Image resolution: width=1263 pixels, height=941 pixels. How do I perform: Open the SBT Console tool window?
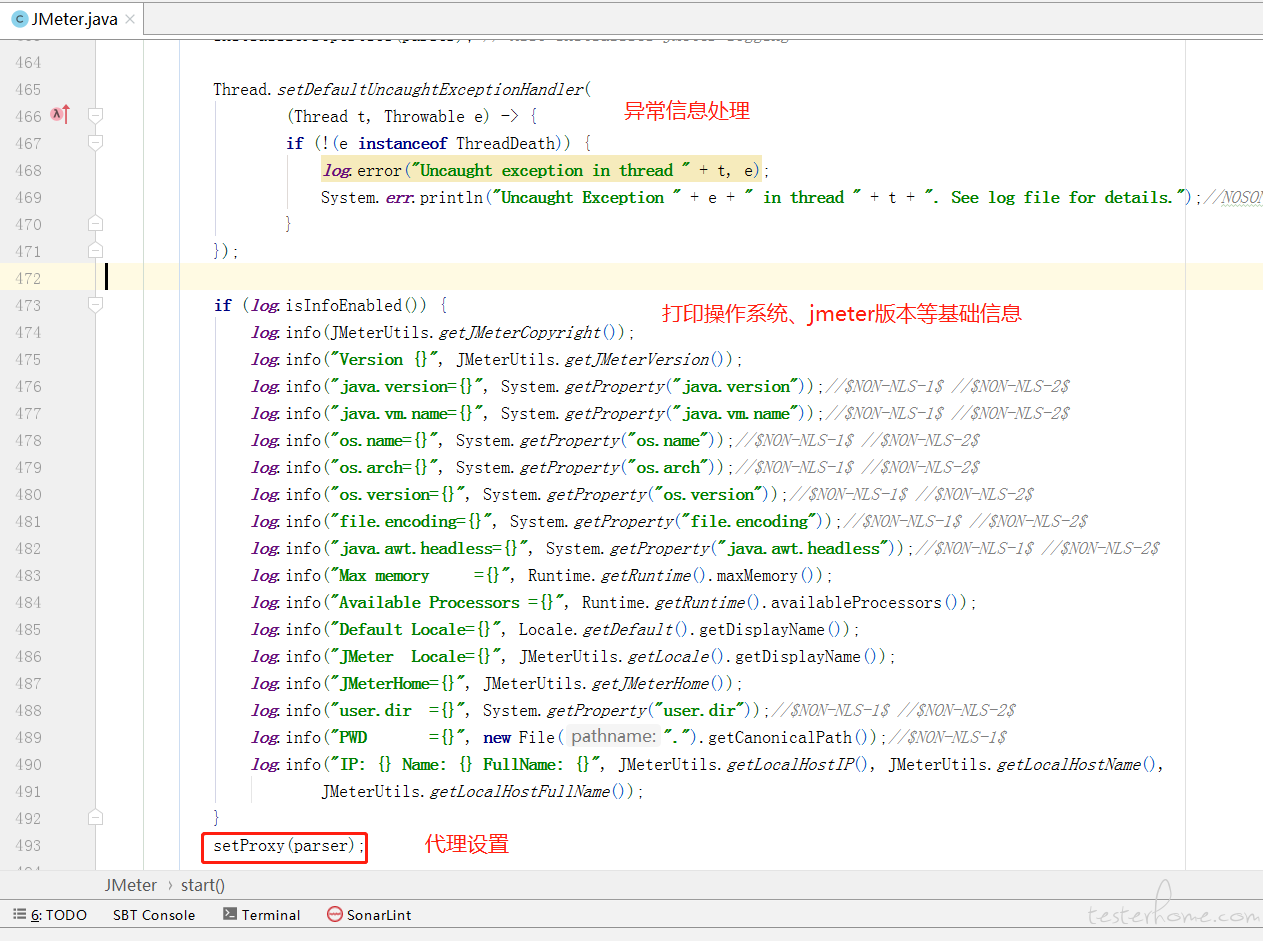[154, 914]
